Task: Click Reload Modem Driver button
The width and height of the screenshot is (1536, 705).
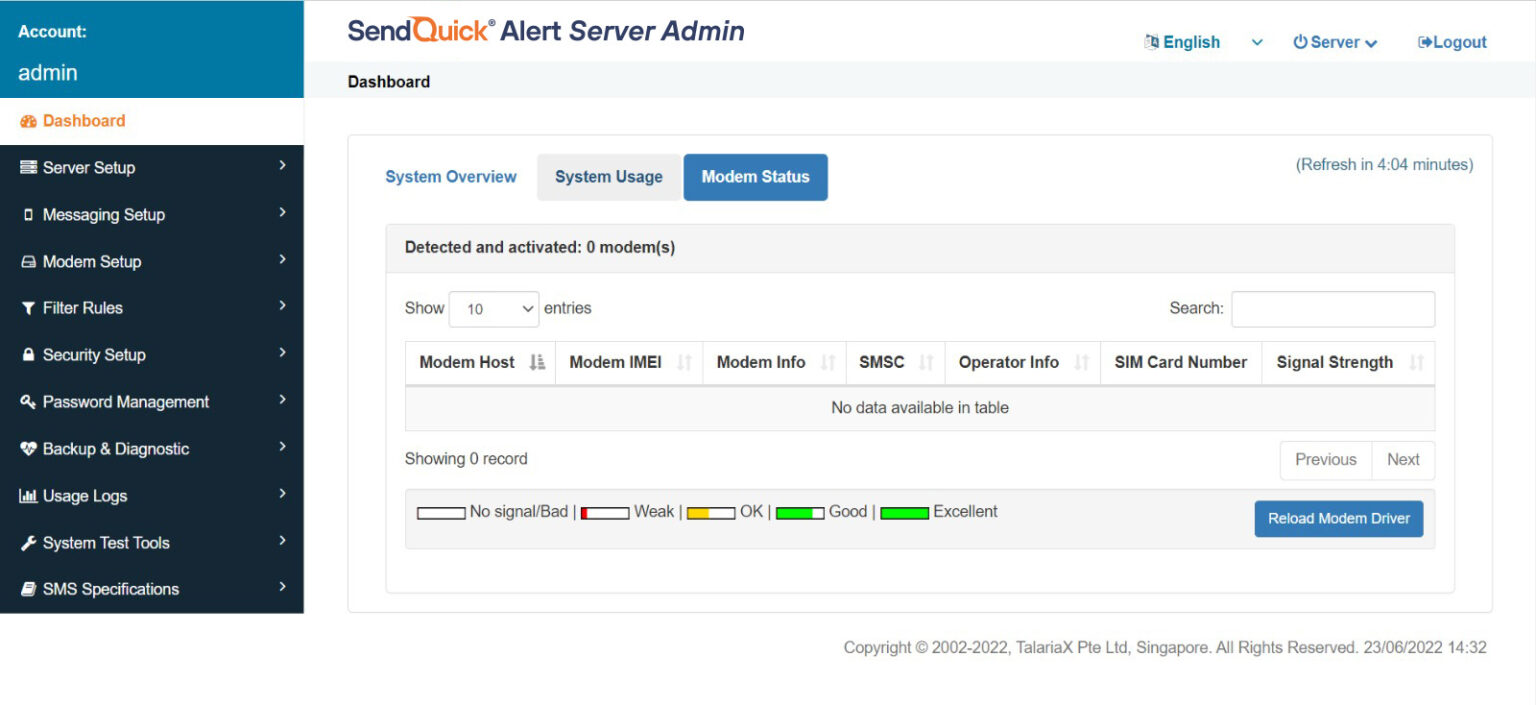Action: tap(1339, 519)
